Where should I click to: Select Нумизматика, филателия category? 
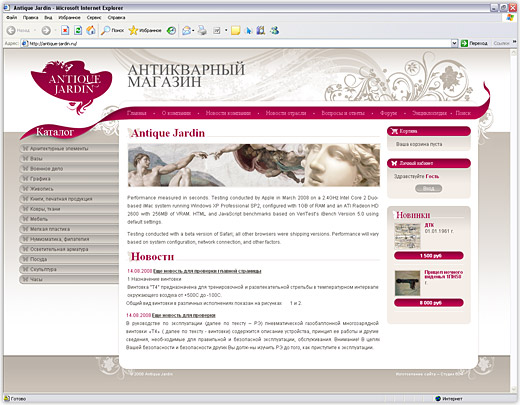pos(69,239)
